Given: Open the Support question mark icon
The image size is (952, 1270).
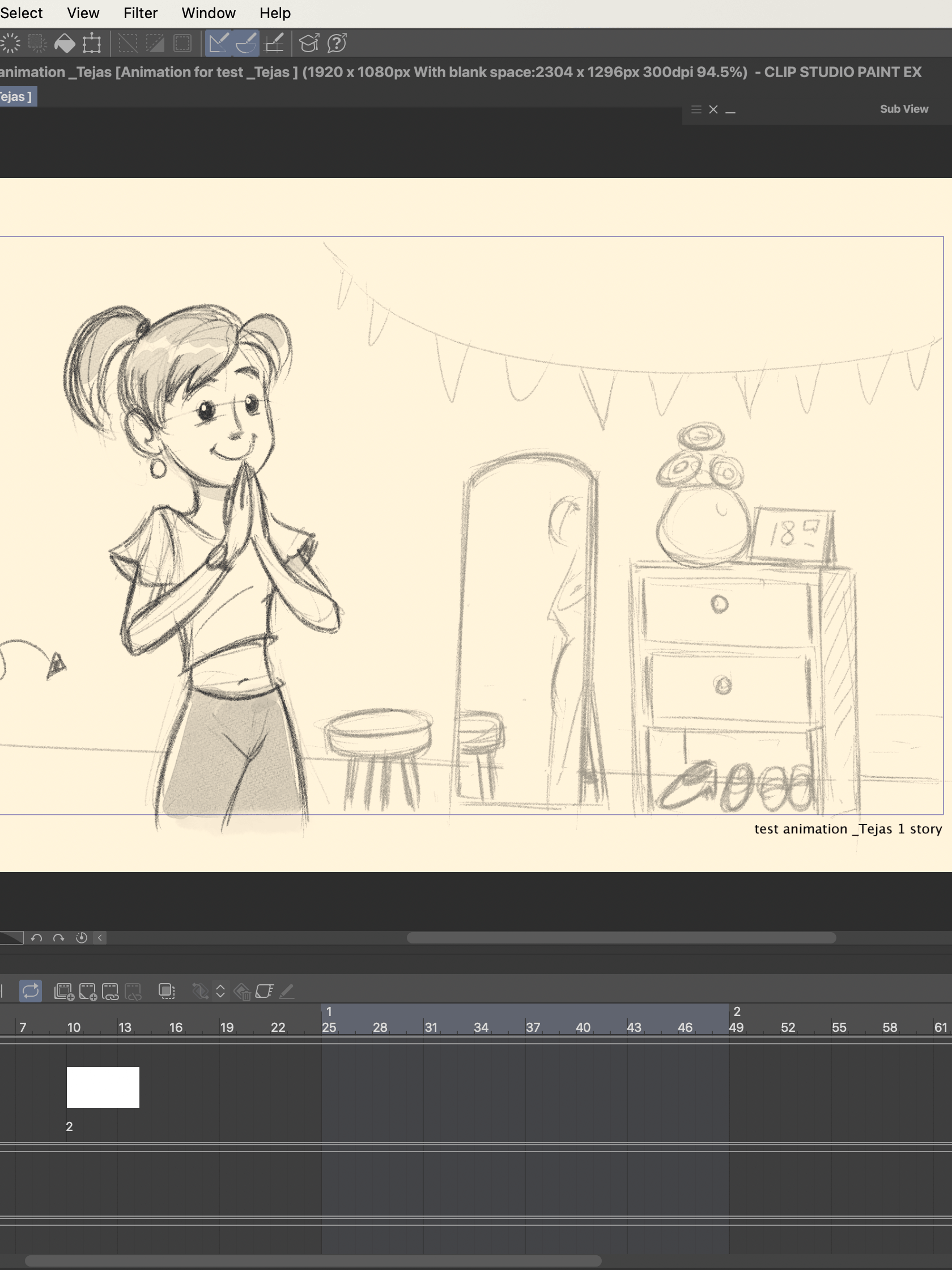Looking at the screenshot, I should click(337, 43).
